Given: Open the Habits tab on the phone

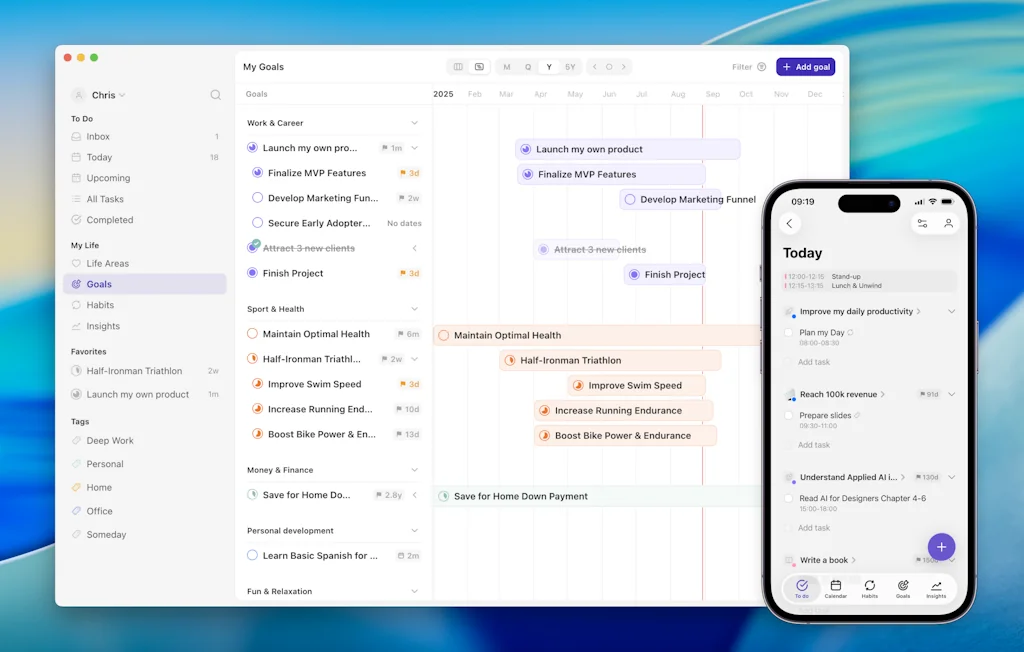Looking at the screenshot, I should click(x=869, y=589).
